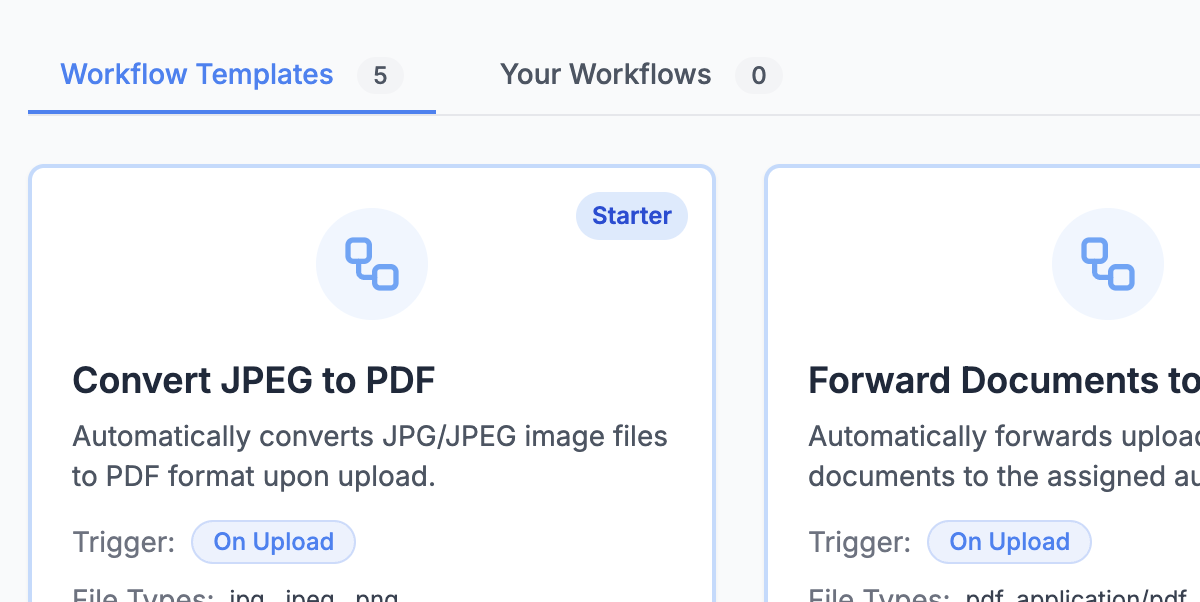Click the rounded square node in the right workflow icon
Viewport: 1200px width, 602px height.
pyautogui.click(x=1122, y=276)
